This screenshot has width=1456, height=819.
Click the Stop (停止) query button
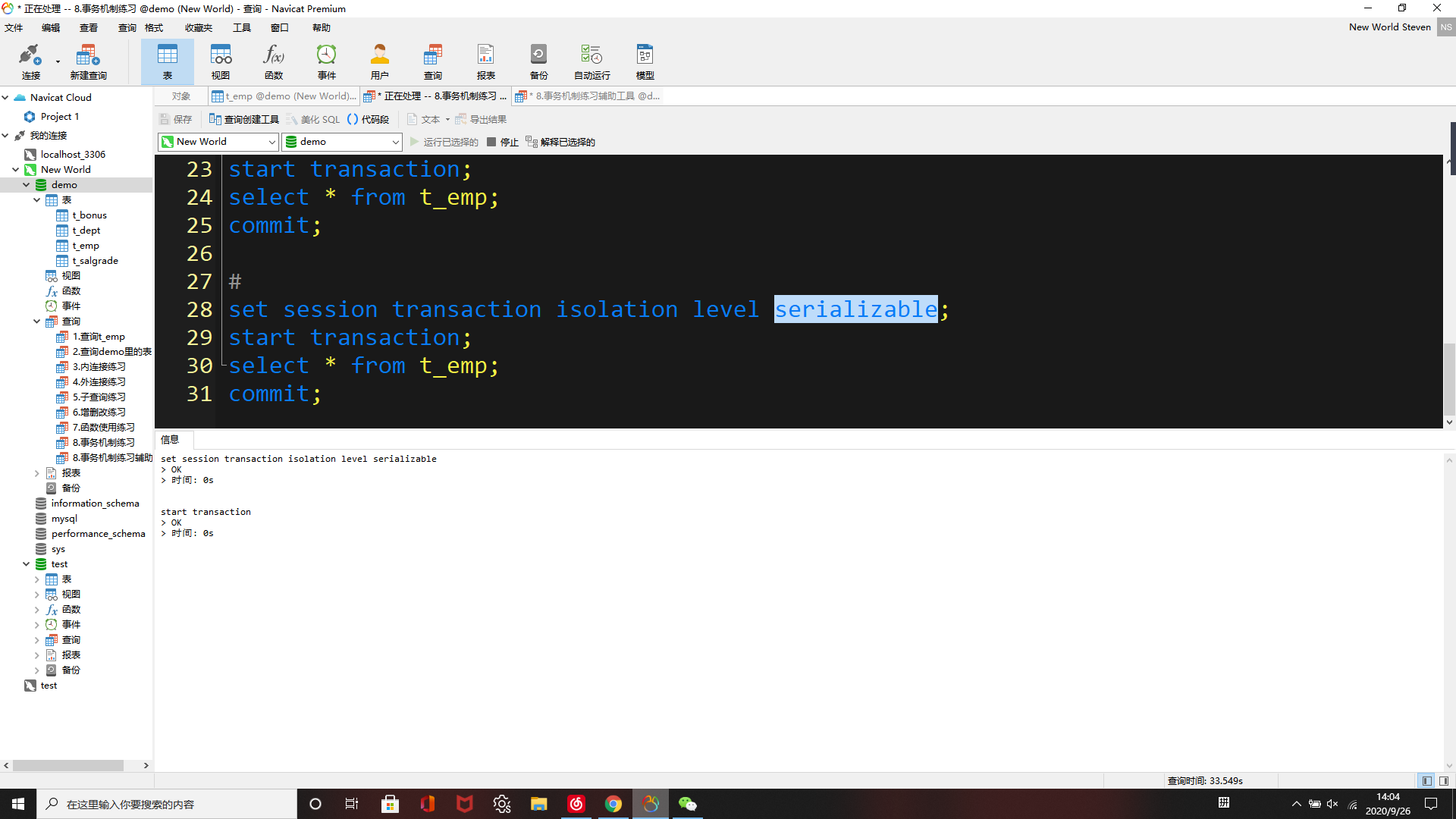[503, 142]
